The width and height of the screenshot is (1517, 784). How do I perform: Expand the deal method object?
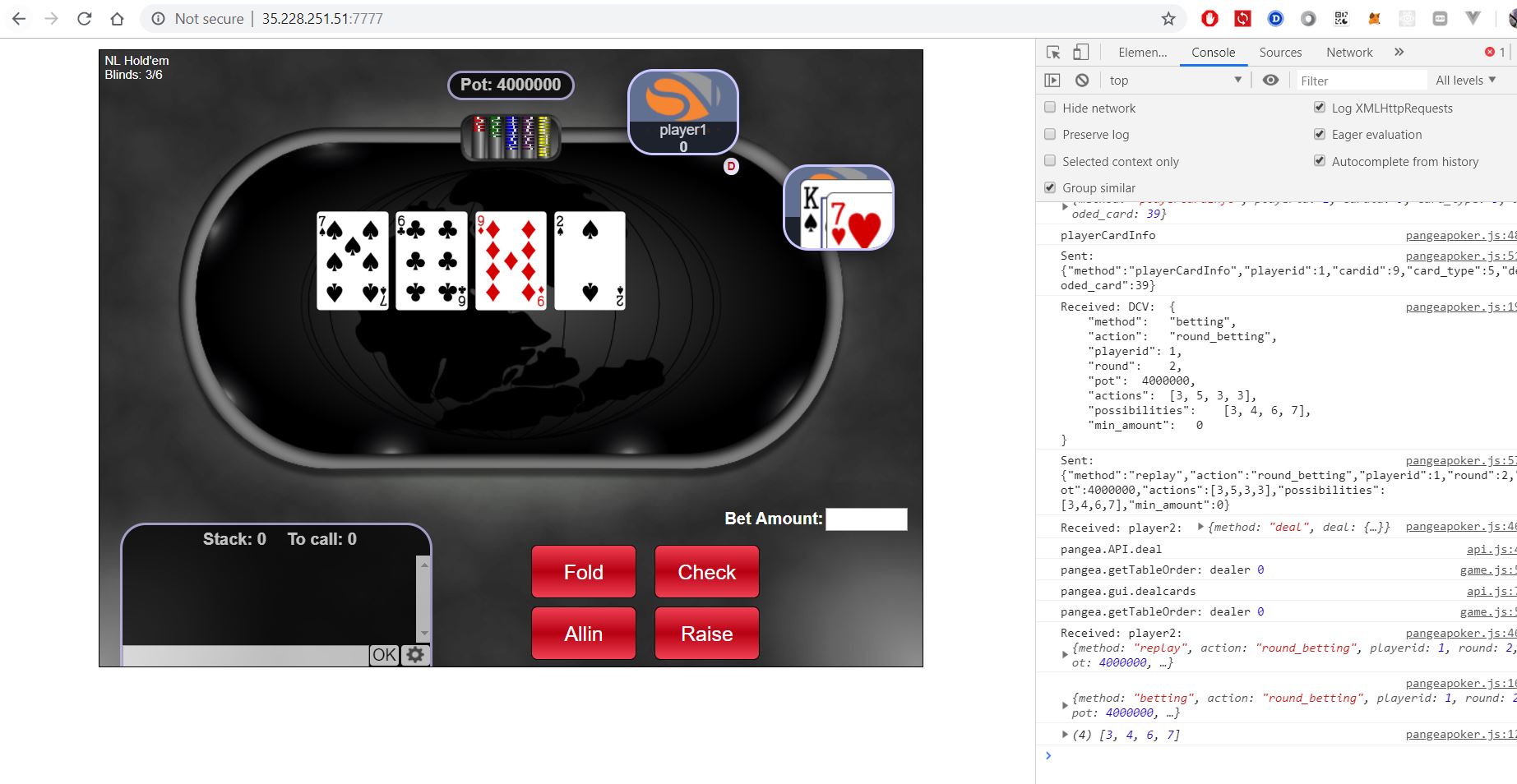coord(1201,527)
